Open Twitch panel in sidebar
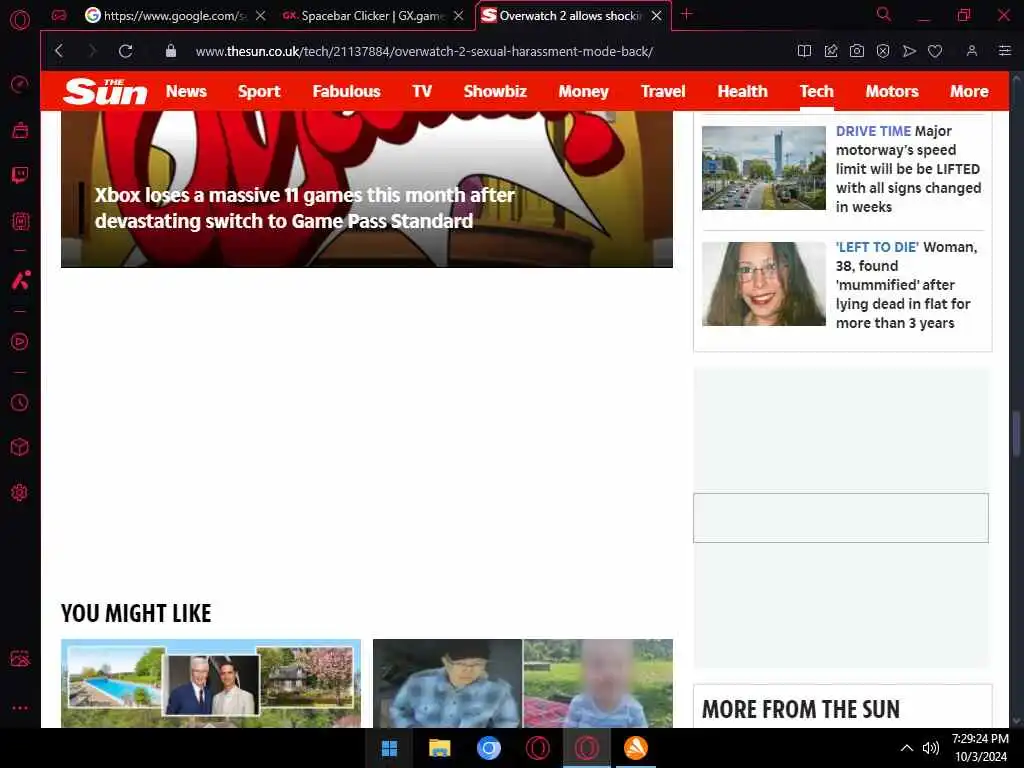This screenshot has height=768, width=1024. point(20,175)
